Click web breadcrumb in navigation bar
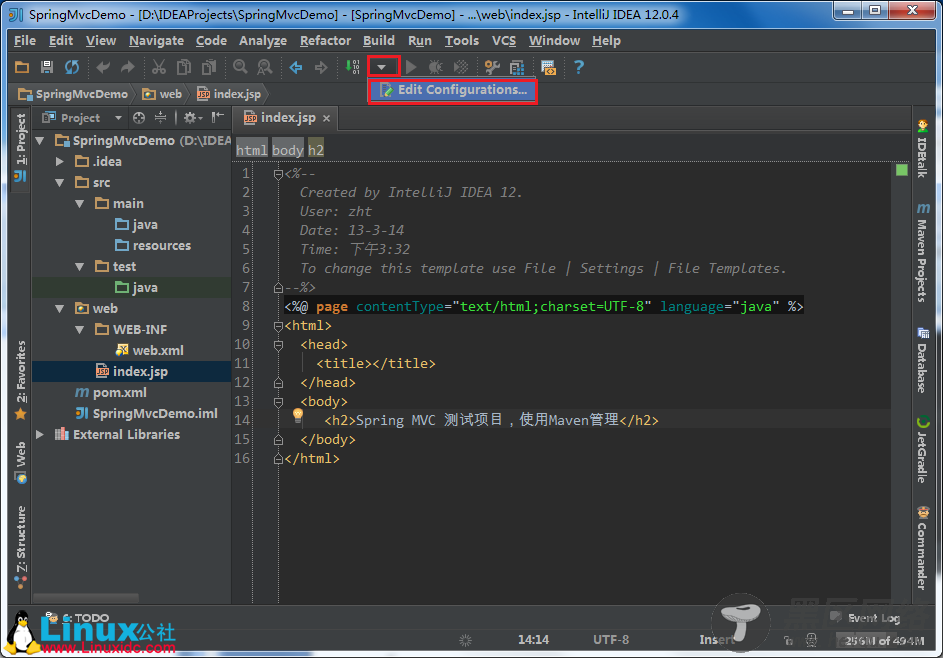Screen dimensions: 943x658 [x=162, y=94]
